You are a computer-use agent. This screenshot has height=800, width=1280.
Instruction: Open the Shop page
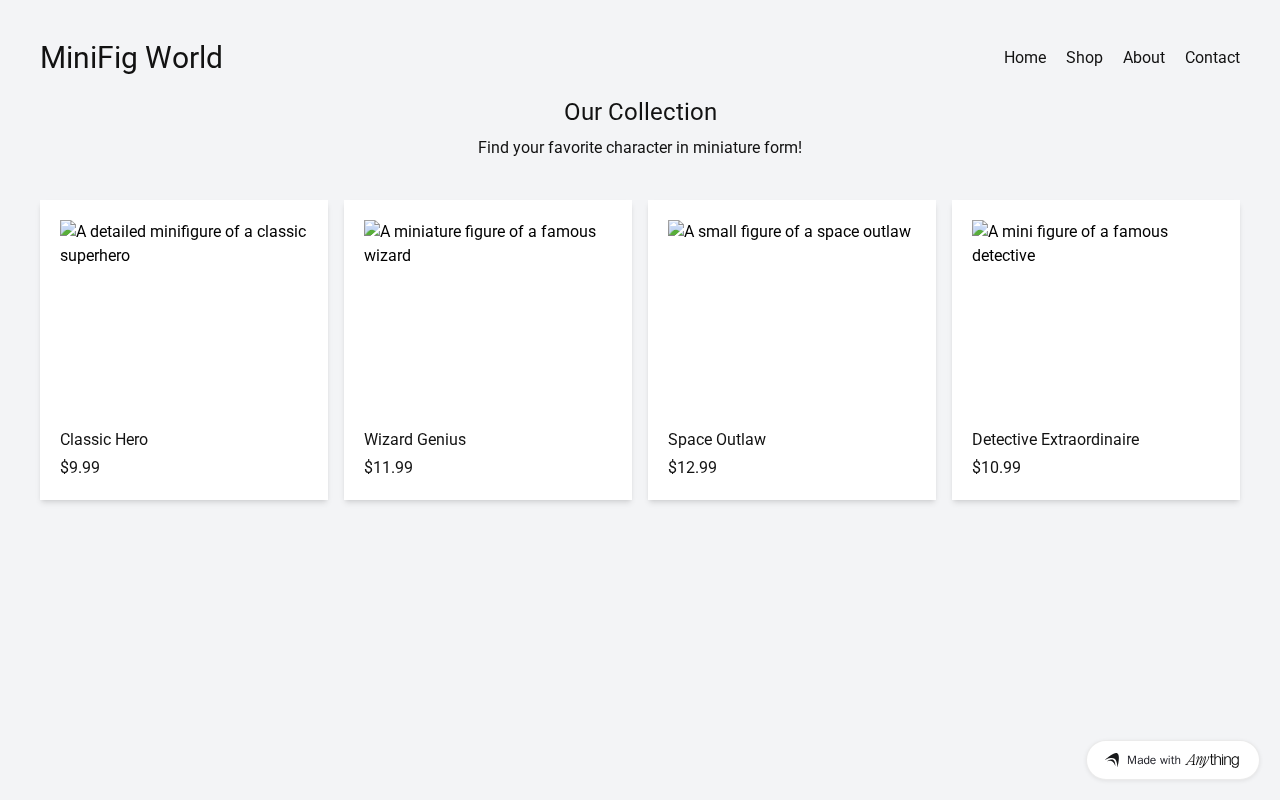(1084, 58)
